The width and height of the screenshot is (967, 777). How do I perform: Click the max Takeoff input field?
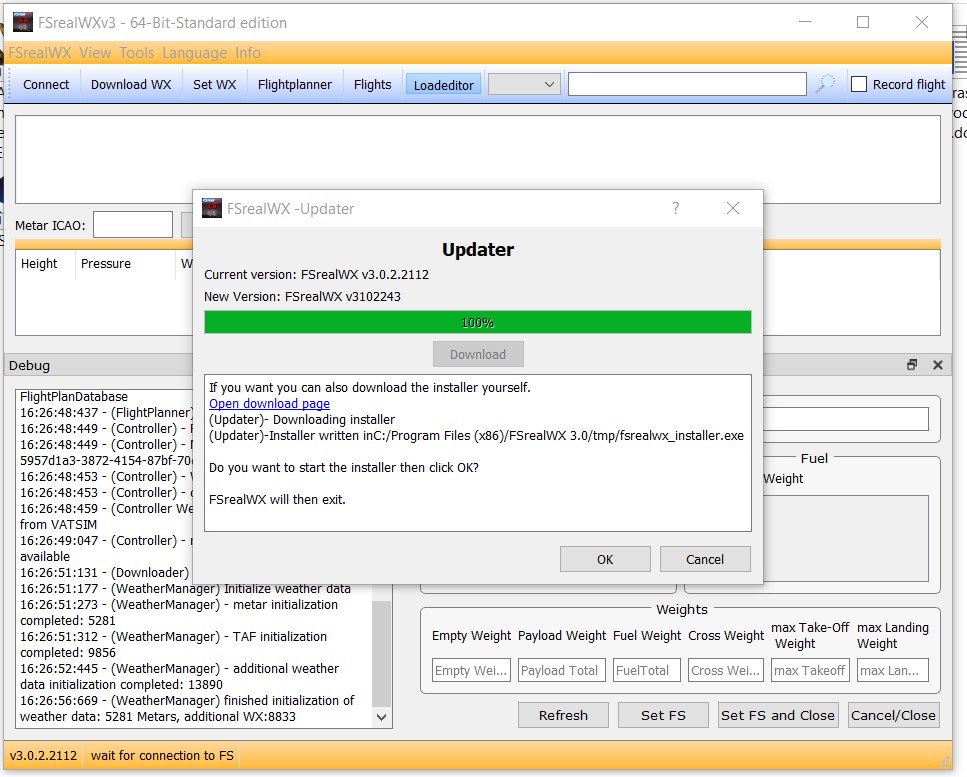(x=810, y=670)
